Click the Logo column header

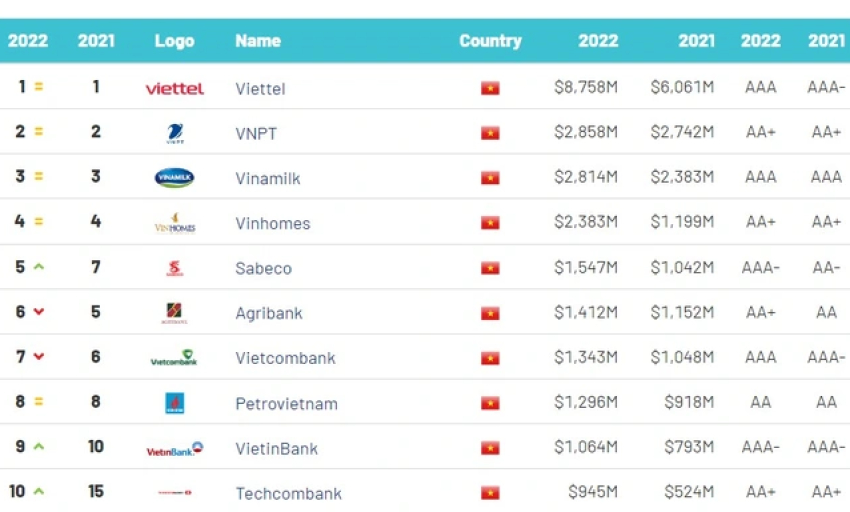pyautogui.click(x=175, y=41)
